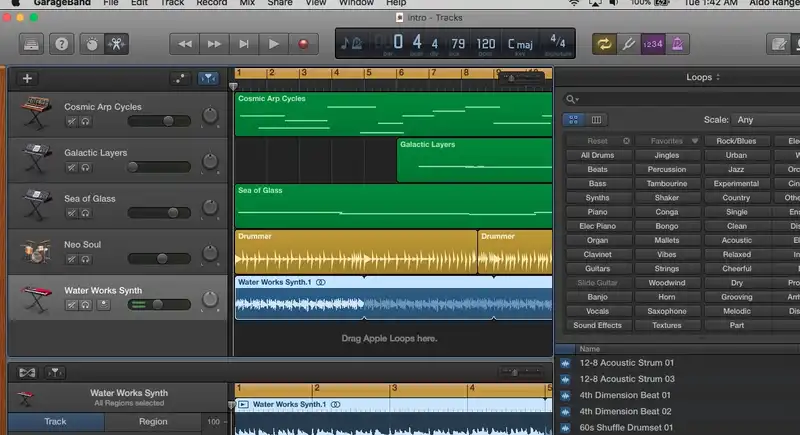Viewport: 800px width, 435px height.
Task: Open the Share menu
Action: tap(280, 3)
